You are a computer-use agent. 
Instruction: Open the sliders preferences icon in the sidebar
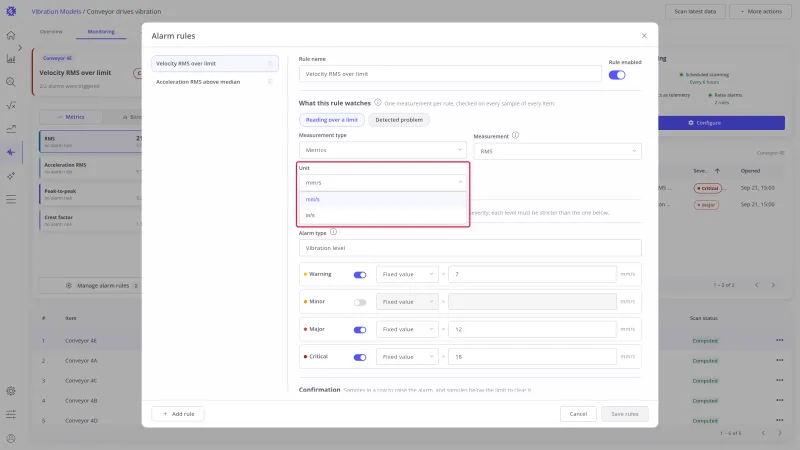pos(11,414)
